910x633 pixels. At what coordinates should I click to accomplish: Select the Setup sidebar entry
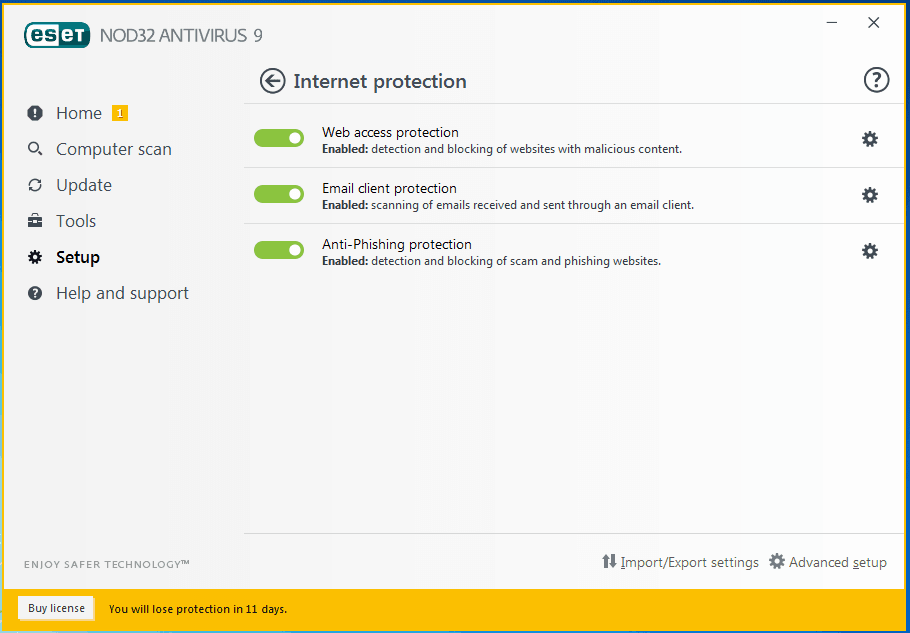78,257
